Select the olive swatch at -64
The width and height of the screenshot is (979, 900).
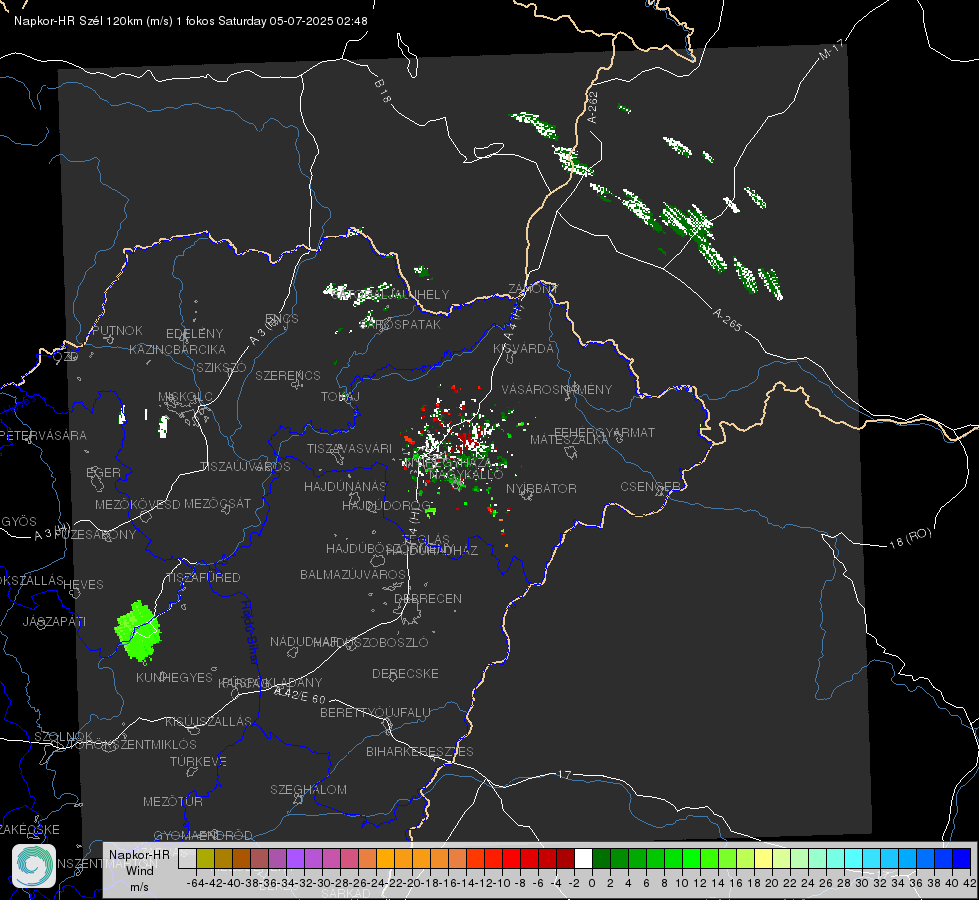tap(205, 858)
